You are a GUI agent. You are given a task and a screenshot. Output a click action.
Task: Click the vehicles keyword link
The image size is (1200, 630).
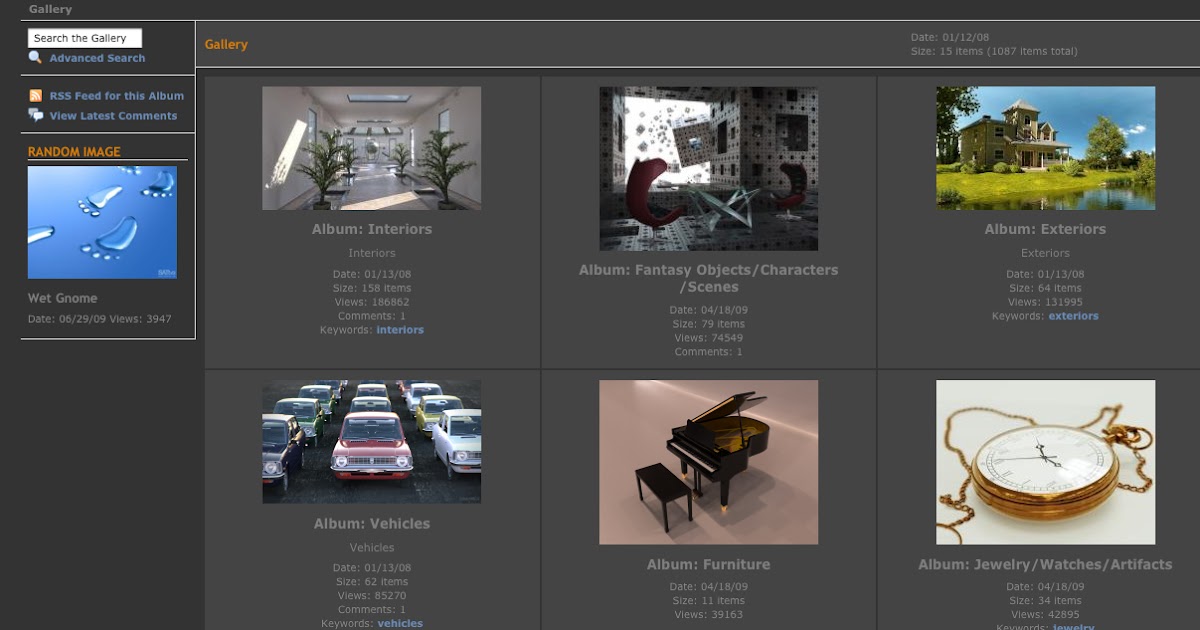[x=400, y=624]
